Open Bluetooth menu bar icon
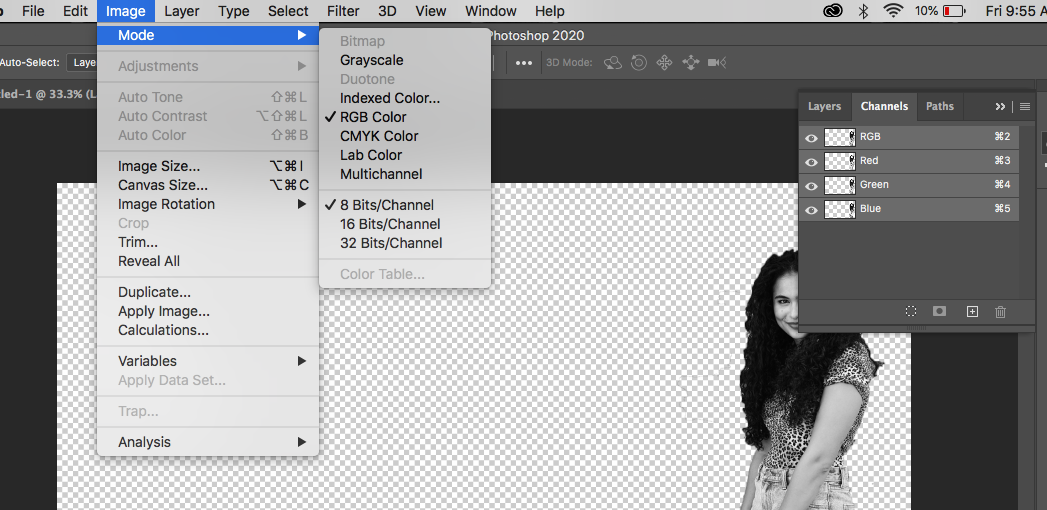This screenshot has height=510, width=1047. pyautogui.click(x=863, y=11)
